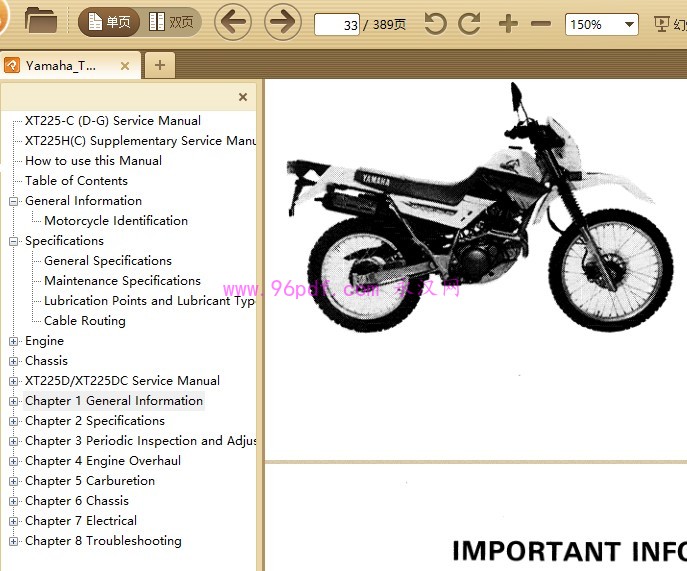The image size is (687, 571).
Task: Open the Chassis bookmark
Action: tap(46, 361)
